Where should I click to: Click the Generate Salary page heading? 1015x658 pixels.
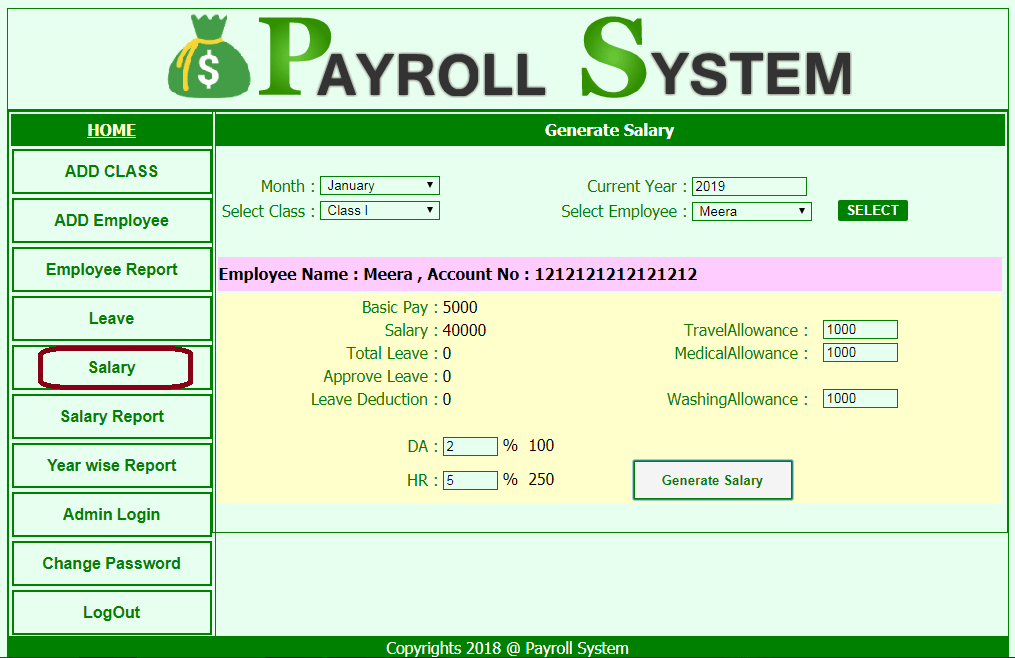click(609, 130)
